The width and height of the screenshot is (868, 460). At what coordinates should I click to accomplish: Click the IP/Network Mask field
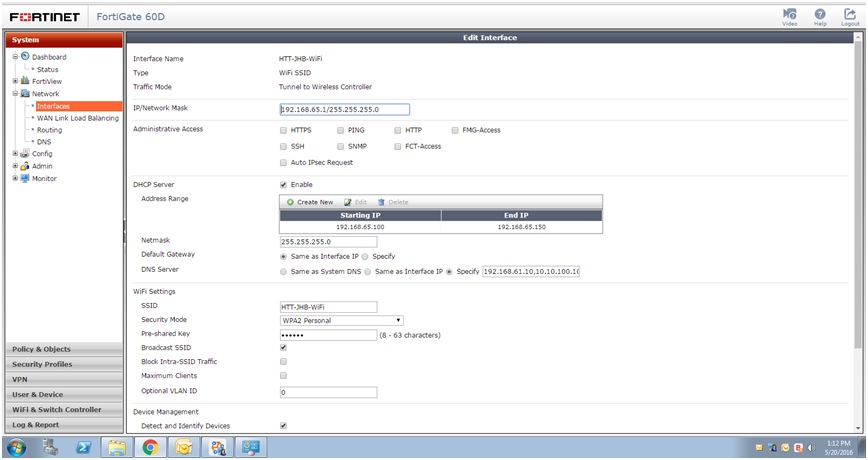coord(344,109)
